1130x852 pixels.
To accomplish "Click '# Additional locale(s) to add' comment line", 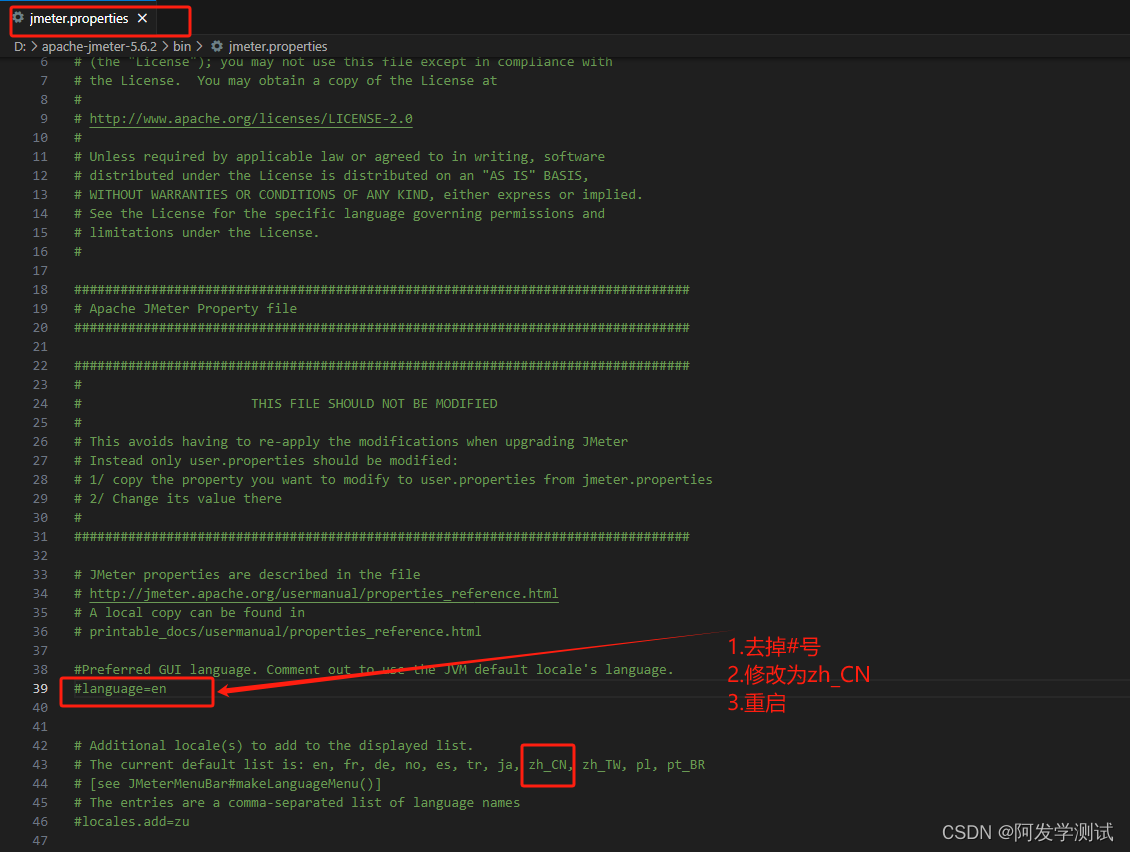I will (x=274, y=745).
